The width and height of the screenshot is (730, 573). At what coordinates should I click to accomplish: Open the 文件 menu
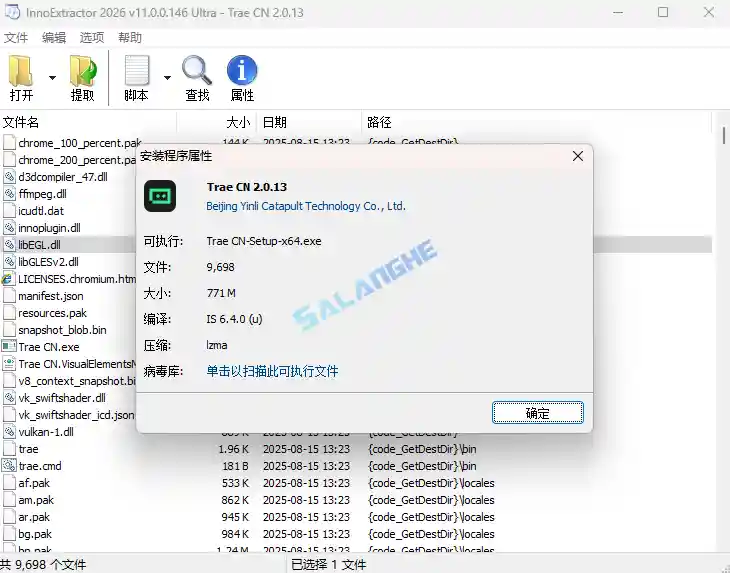coord(16,38)
